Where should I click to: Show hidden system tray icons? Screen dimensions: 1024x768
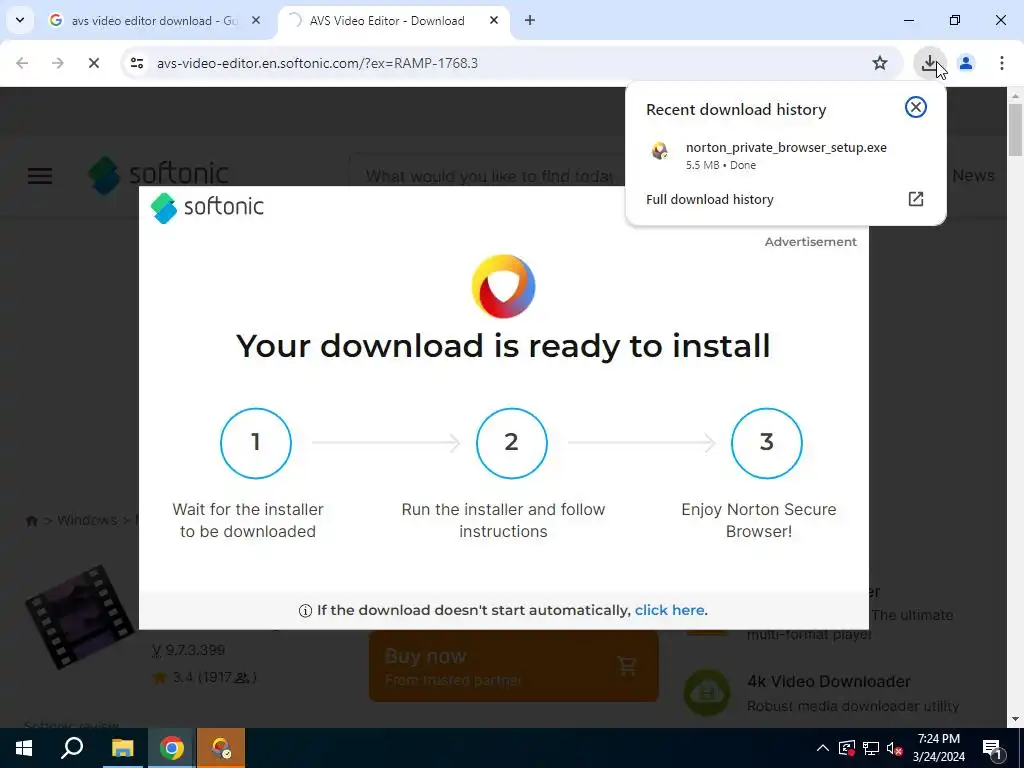(x=822, y=748)
